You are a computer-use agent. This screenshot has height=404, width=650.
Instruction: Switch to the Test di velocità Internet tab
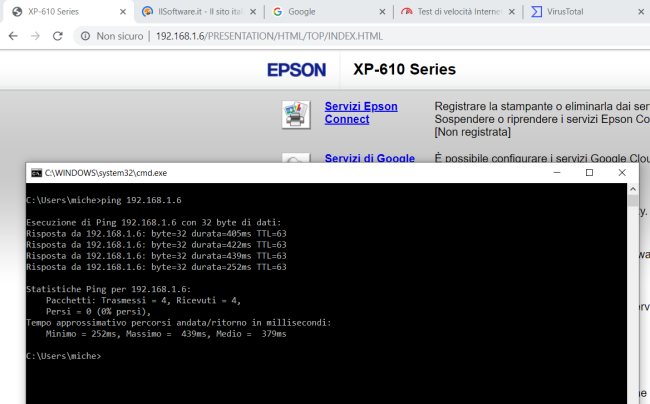click(x=457, y=12)
